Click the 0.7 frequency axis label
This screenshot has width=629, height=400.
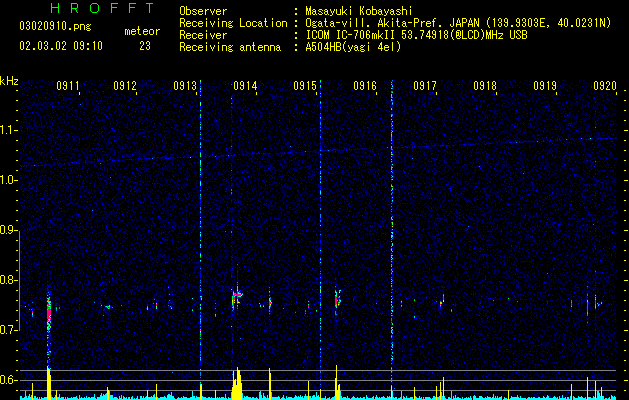pos(8,330)
